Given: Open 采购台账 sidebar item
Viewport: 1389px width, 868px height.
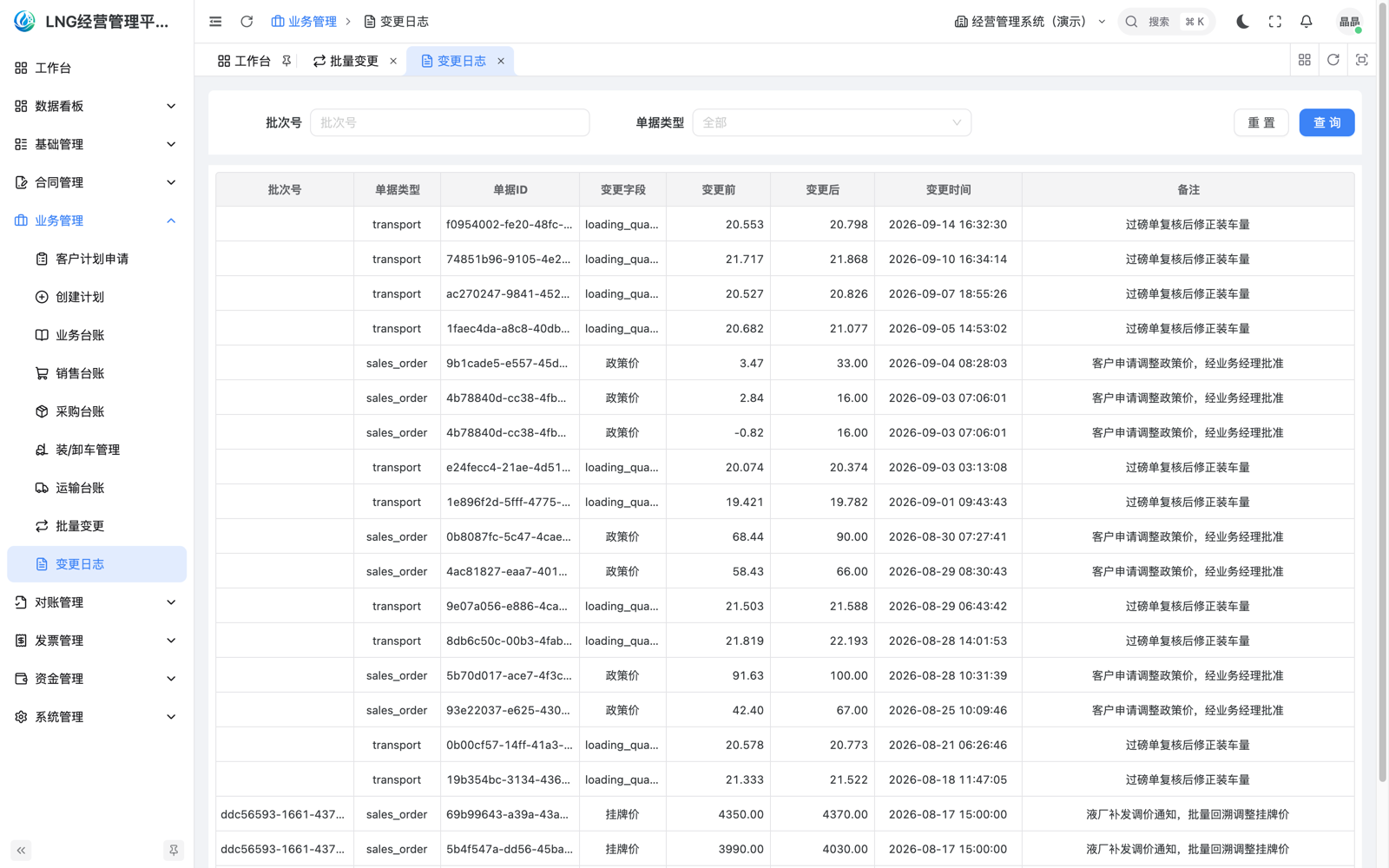Looking at the screenshot, I should (x=96, y=411).
